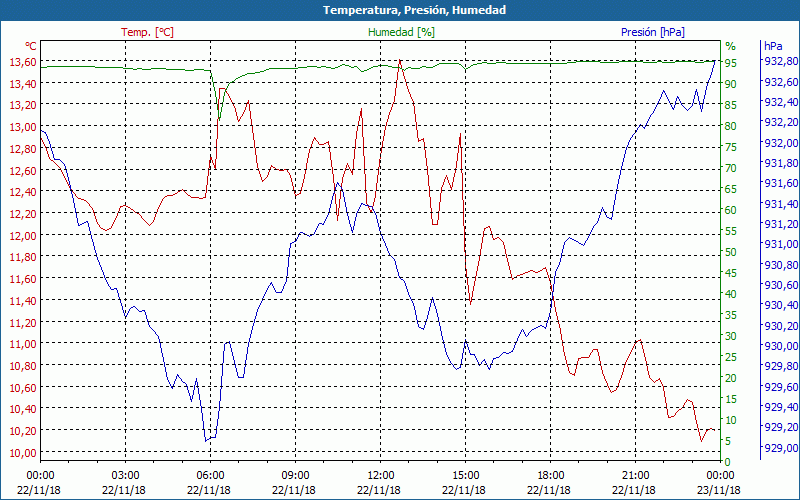Click temperature axis value '12,80'

pos(23,149)
